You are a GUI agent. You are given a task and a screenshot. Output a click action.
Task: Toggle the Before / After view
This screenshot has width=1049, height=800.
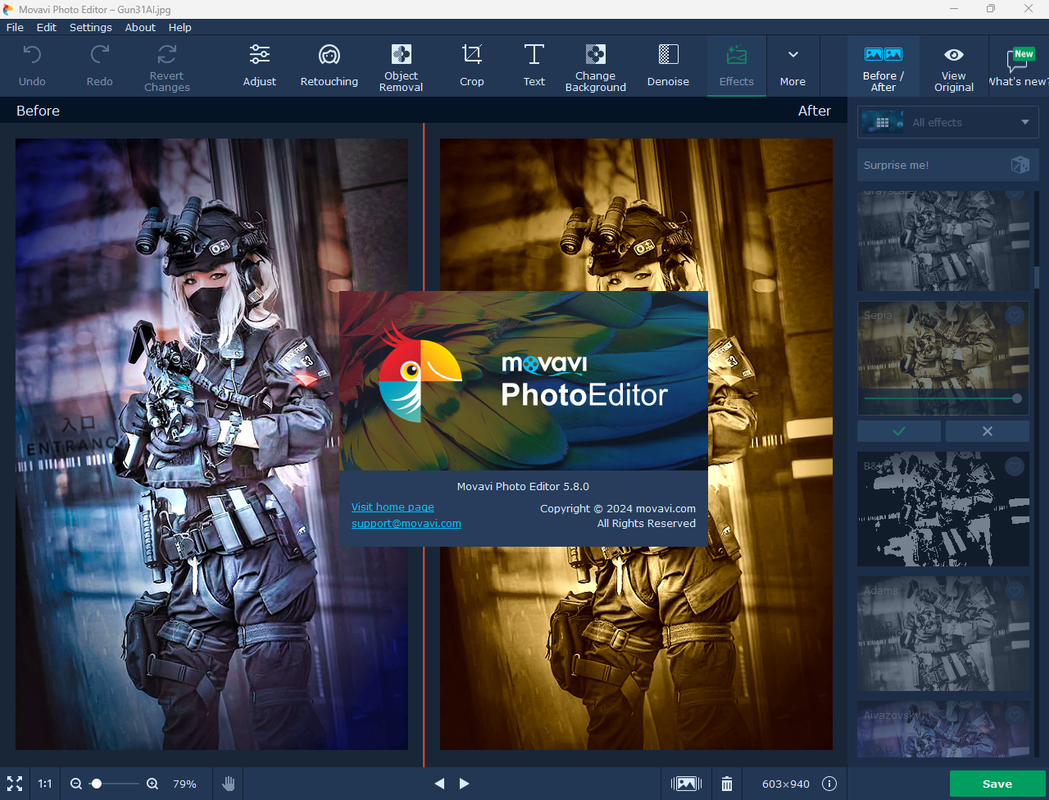883,67
